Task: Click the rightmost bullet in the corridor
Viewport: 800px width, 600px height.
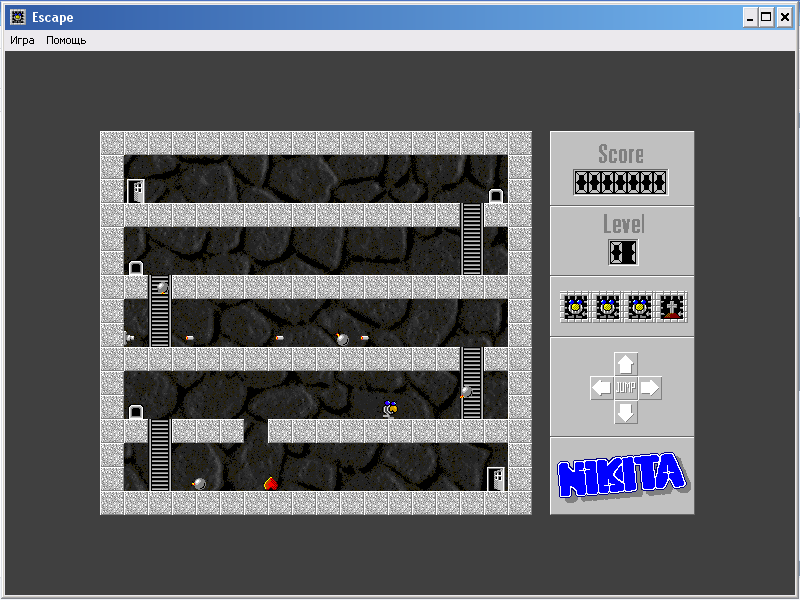Action: coord(364,338)
